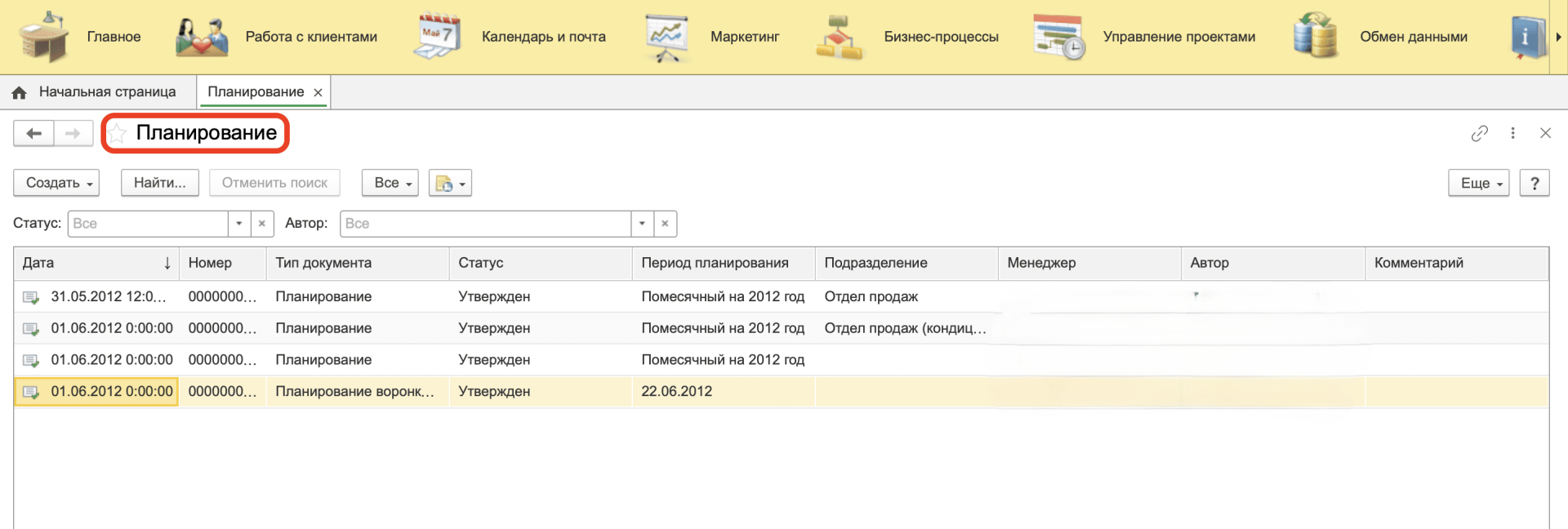Open the Календарь и почта calendar icon
Image resolution: width=1568 pixels, height=529 pixels.
[x=438, y=37]
